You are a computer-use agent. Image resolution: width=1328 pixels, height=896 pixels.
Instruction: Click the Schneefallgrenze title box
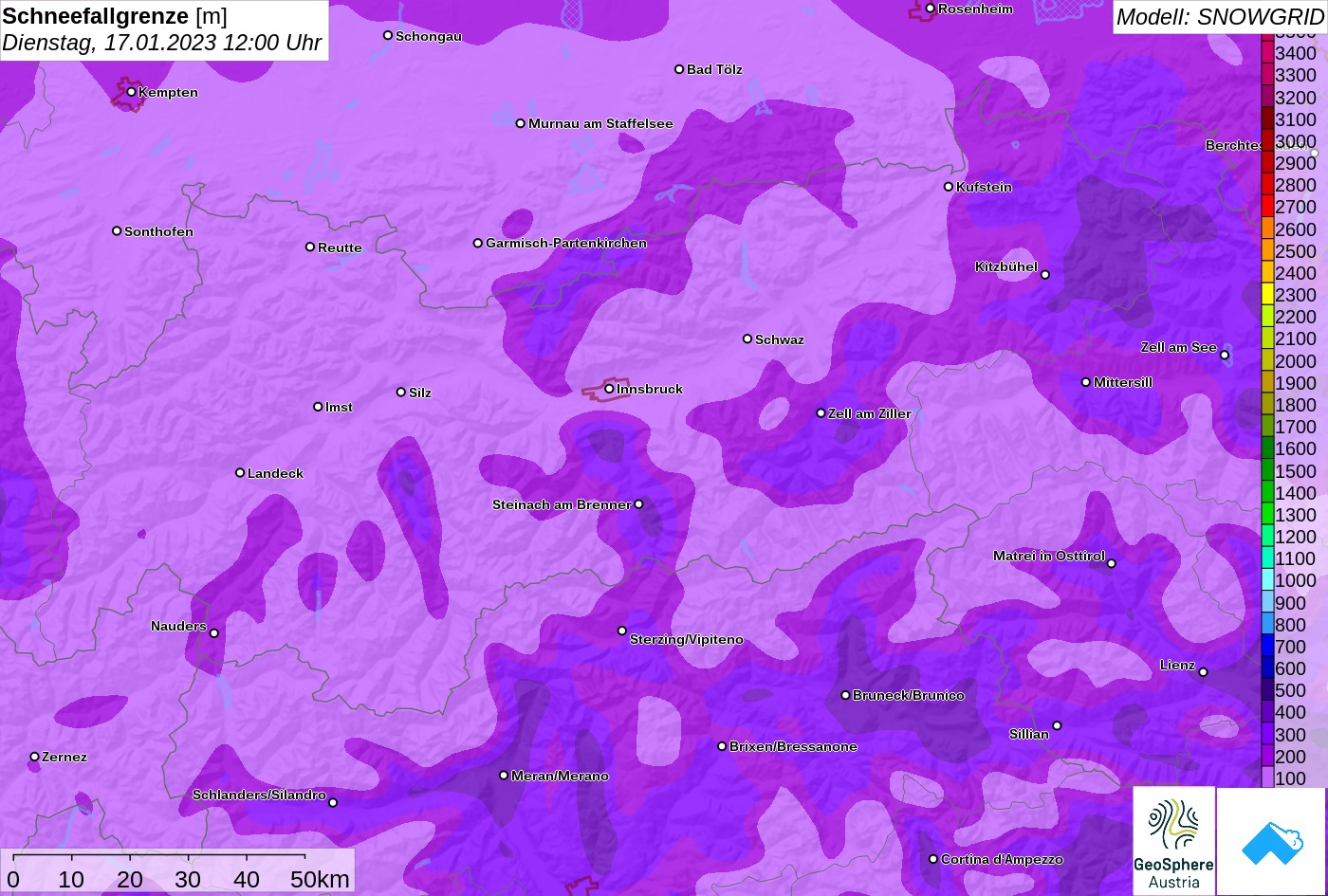point(164,29)
